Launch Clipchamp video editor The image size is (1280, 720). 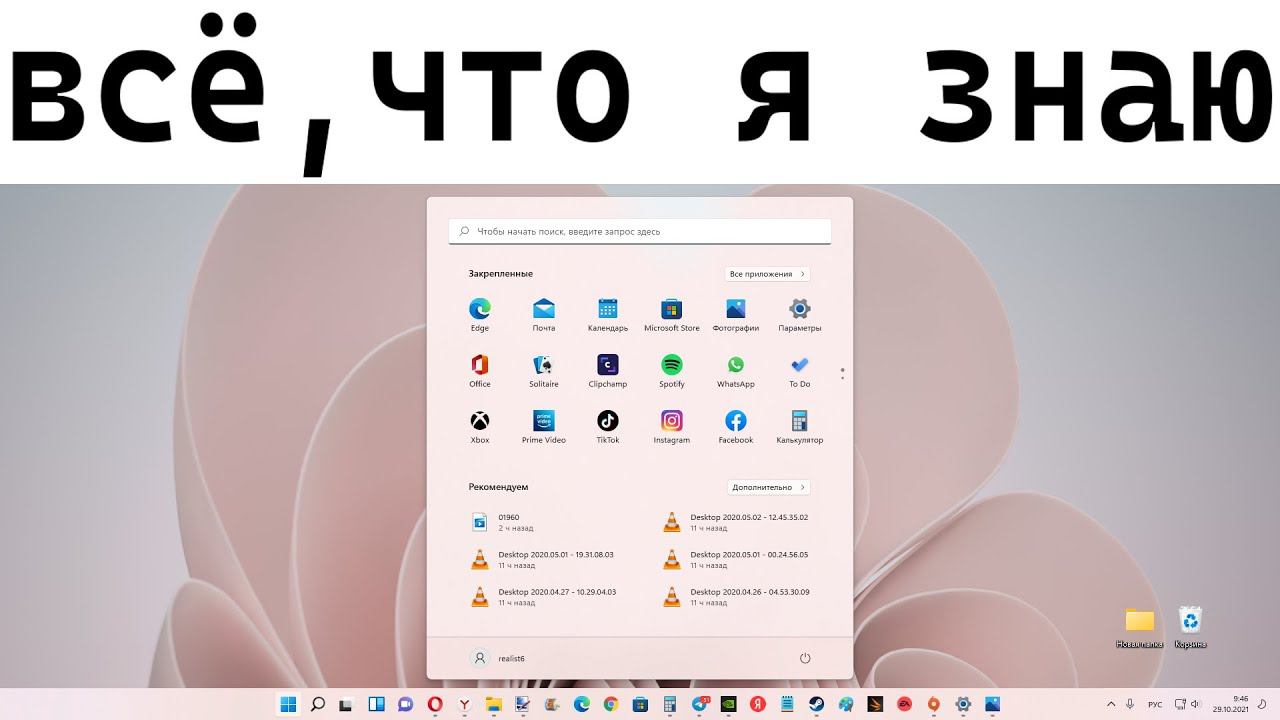tap(608, 370)
